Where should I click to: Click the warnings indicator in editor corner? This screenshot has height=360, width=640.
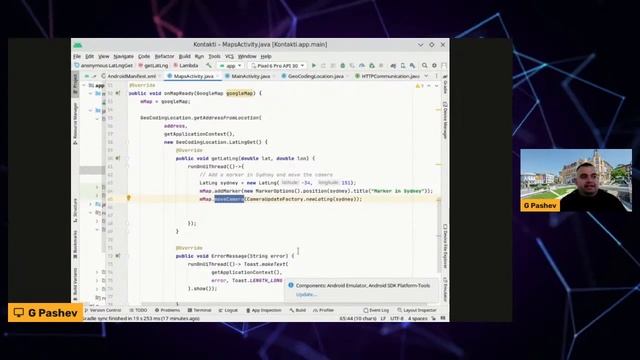pyautogui.click(x=420, y=86)
